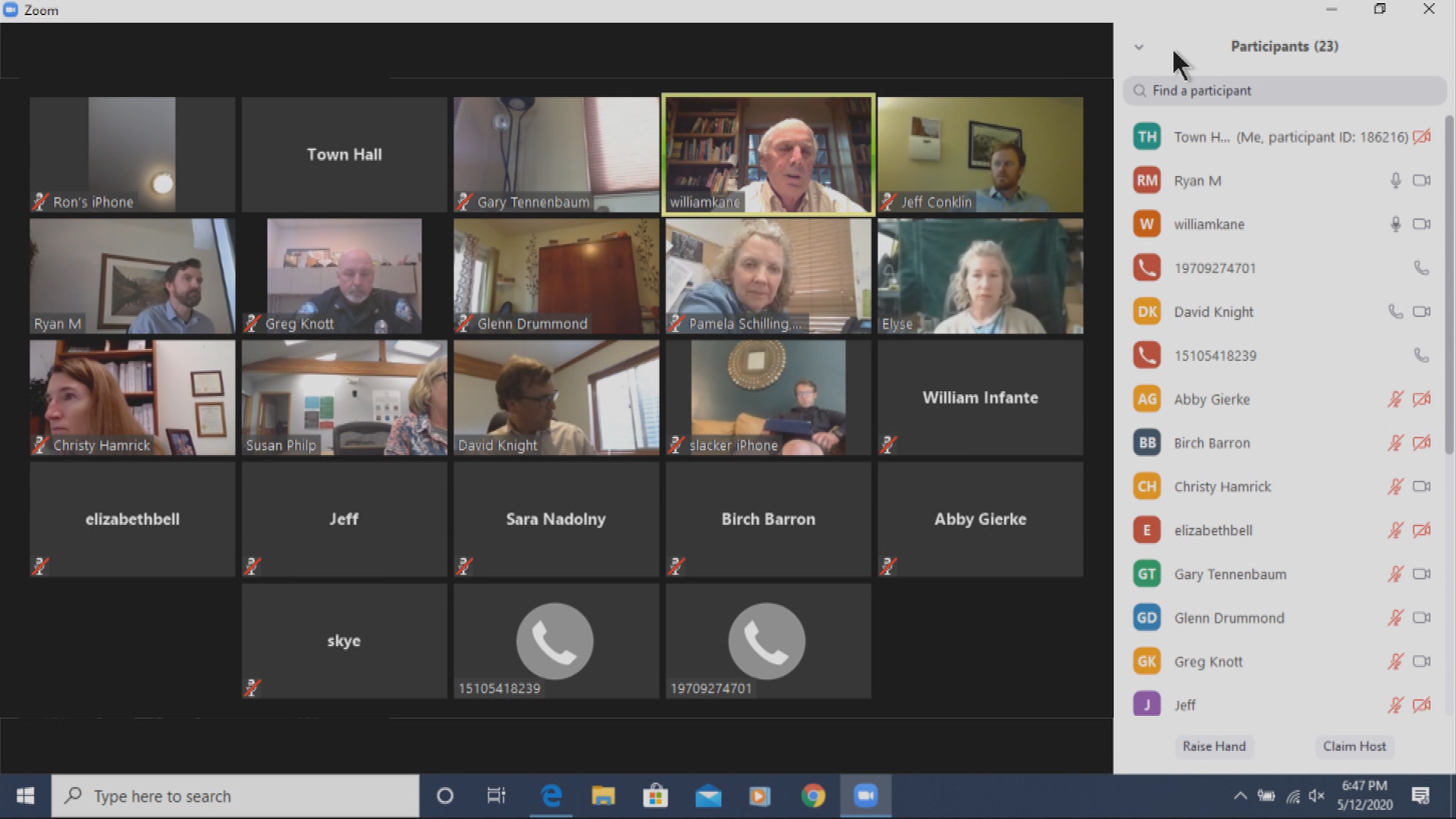Select williamkane's active speaker video tile
The height and width of the screenshot is (819, 1456).
[768, 155]
